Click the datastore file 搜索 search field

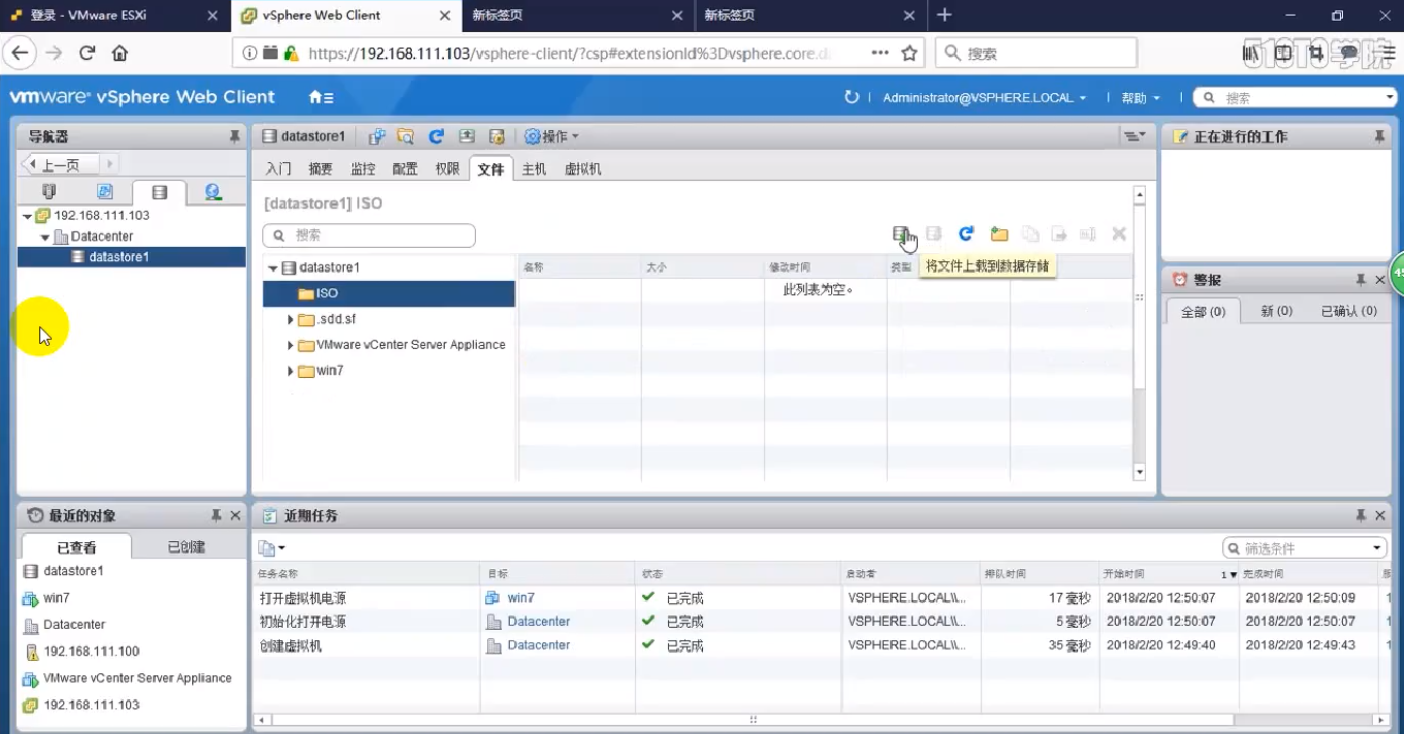(370, 235)
